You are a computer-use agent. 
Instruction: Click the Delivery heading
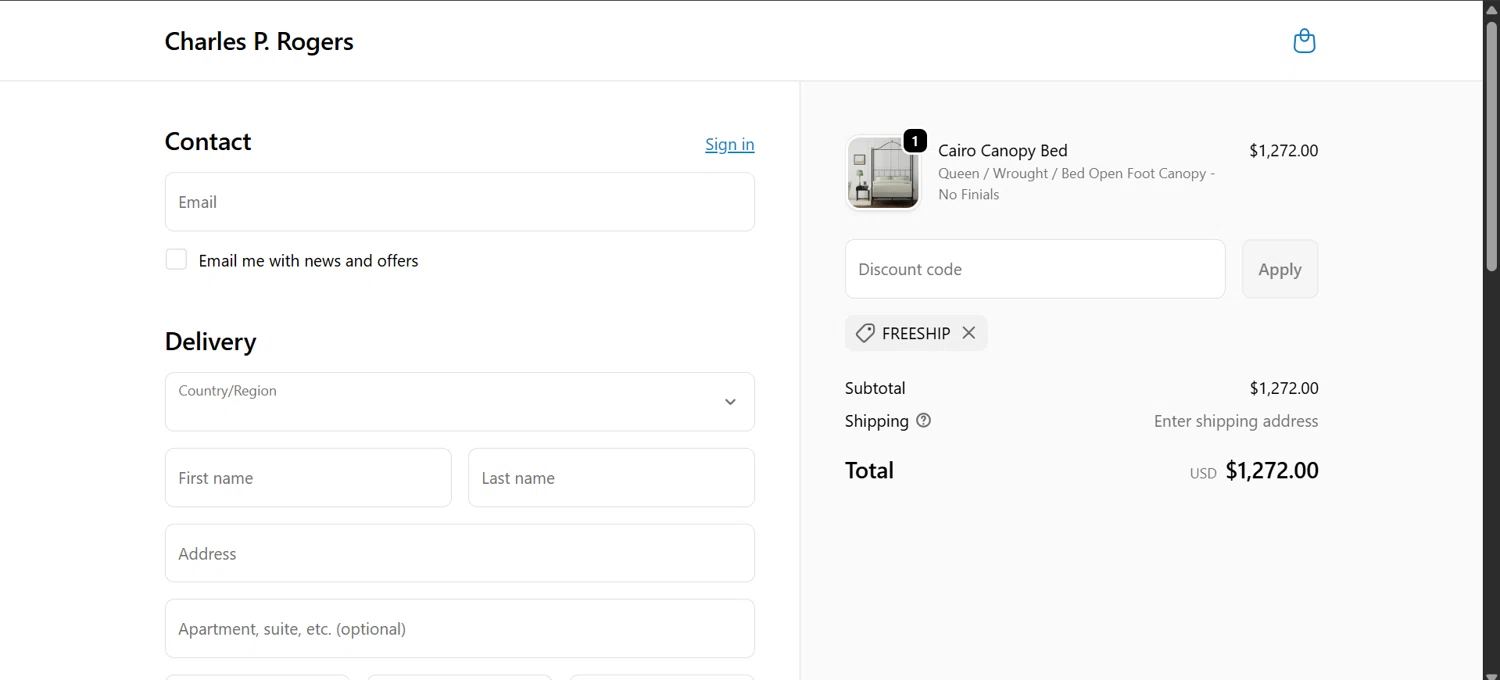tap(211, 341)
